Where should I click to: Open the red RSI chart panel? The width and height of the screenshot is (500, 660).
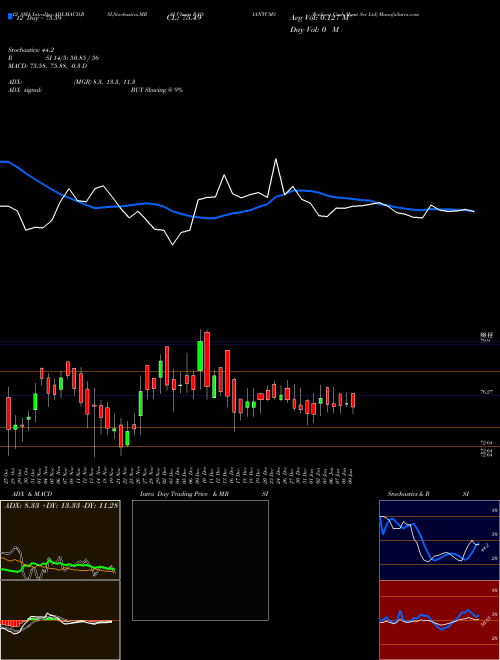439,620
